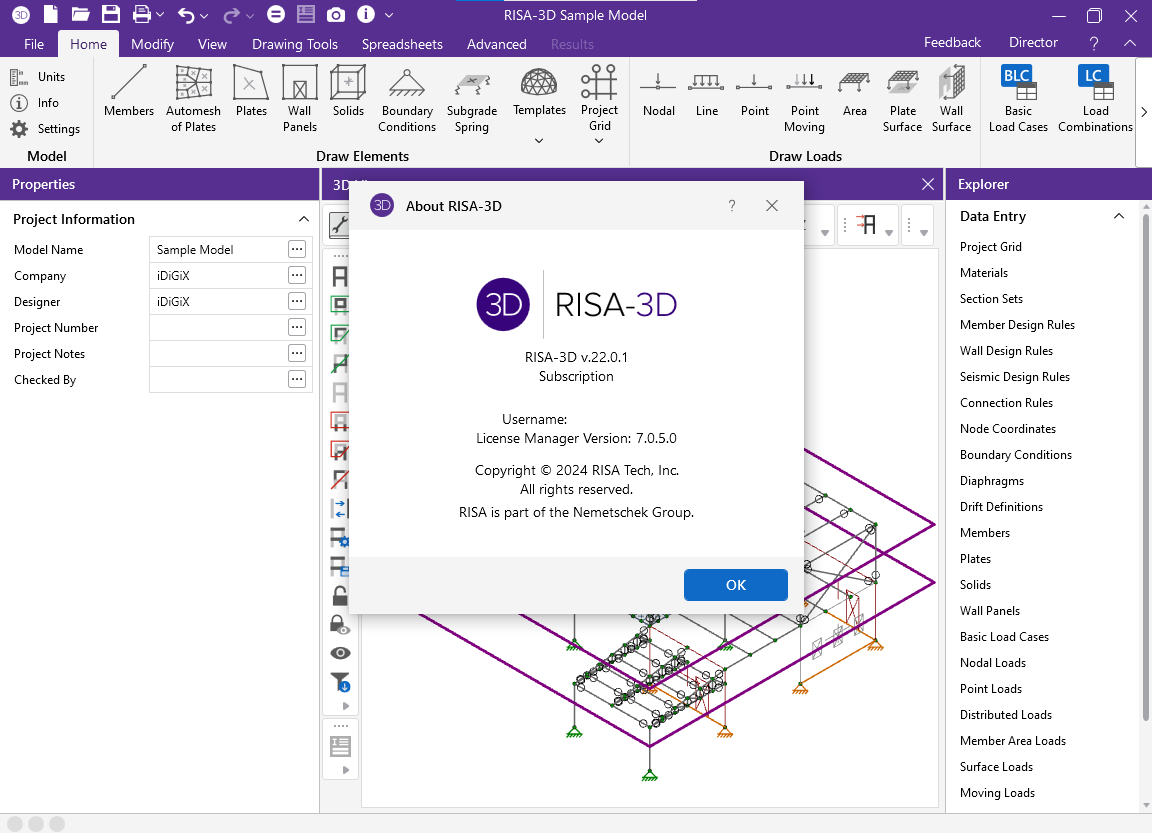Click the ellipsis button beside Project Notes
Screen dimensions: 1152x833
tap(297, 353)
